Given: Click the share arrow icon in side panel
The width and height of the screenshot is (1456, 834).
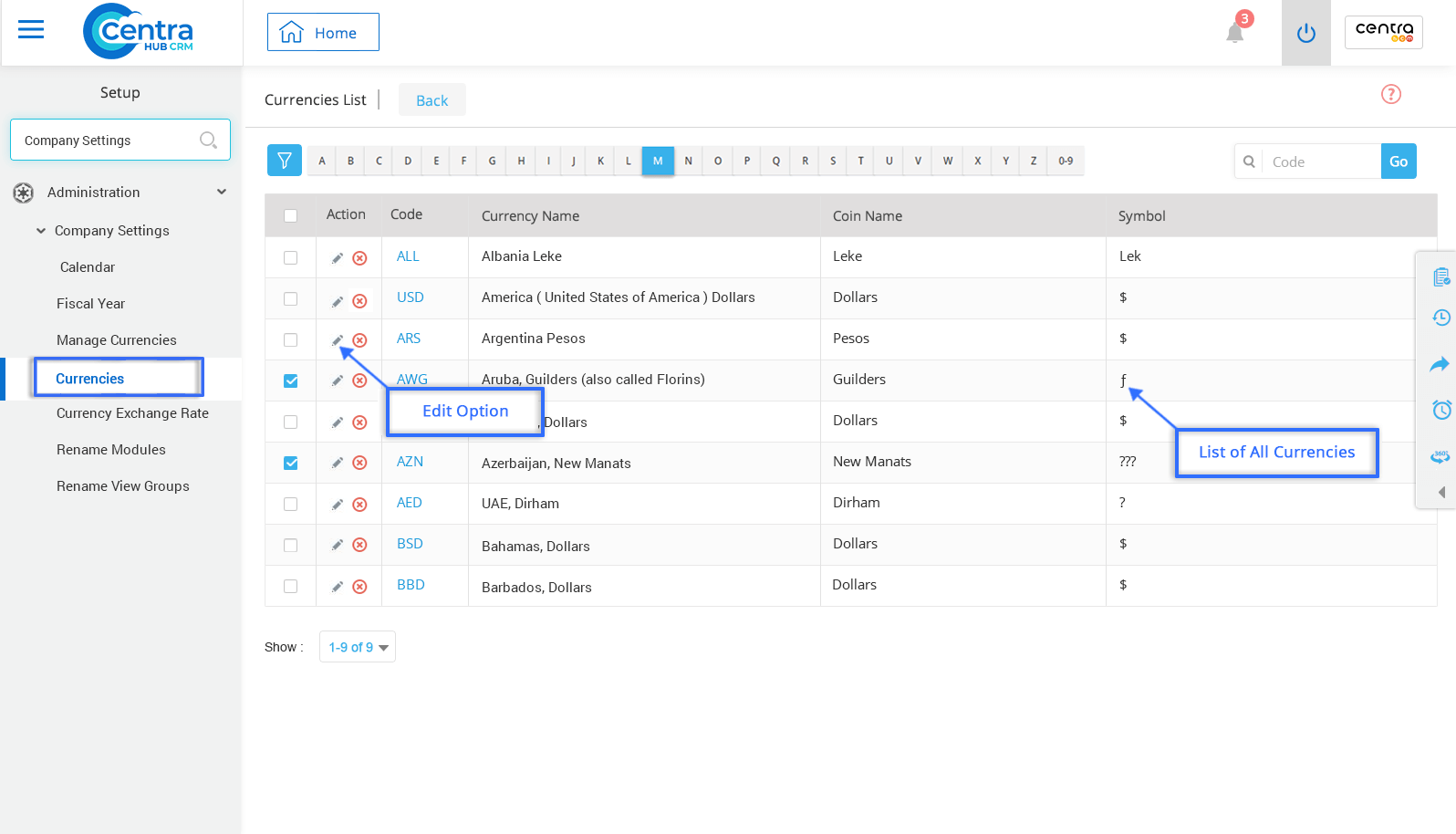Looking at the screenshot, I should point(1440,364).
